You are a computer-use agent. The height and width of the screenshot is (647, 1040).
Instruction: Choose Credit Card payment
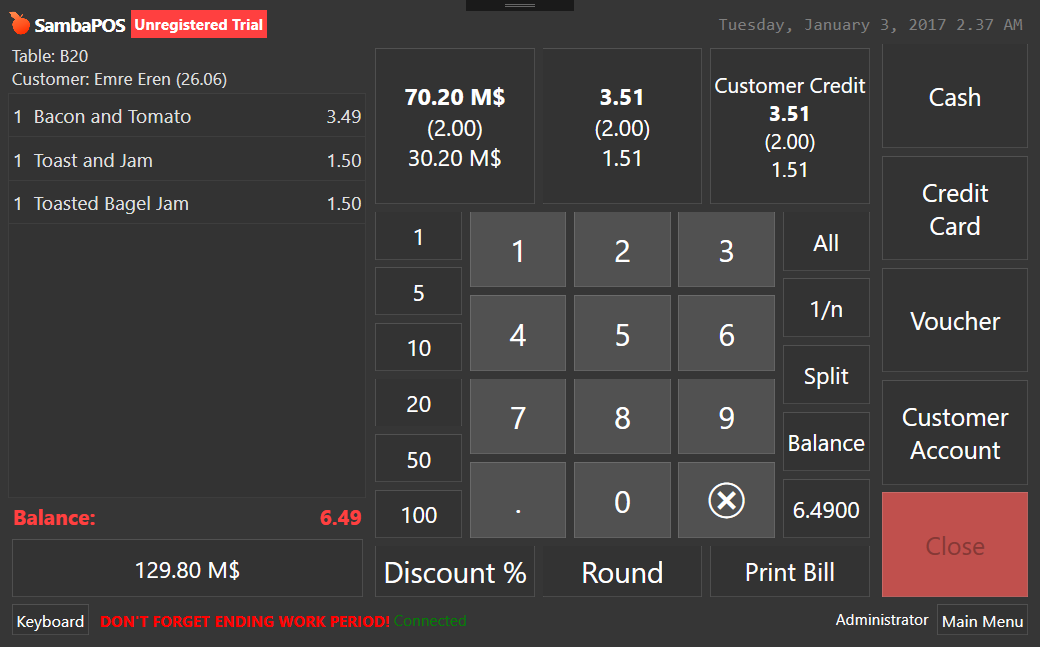pos(954,209)
